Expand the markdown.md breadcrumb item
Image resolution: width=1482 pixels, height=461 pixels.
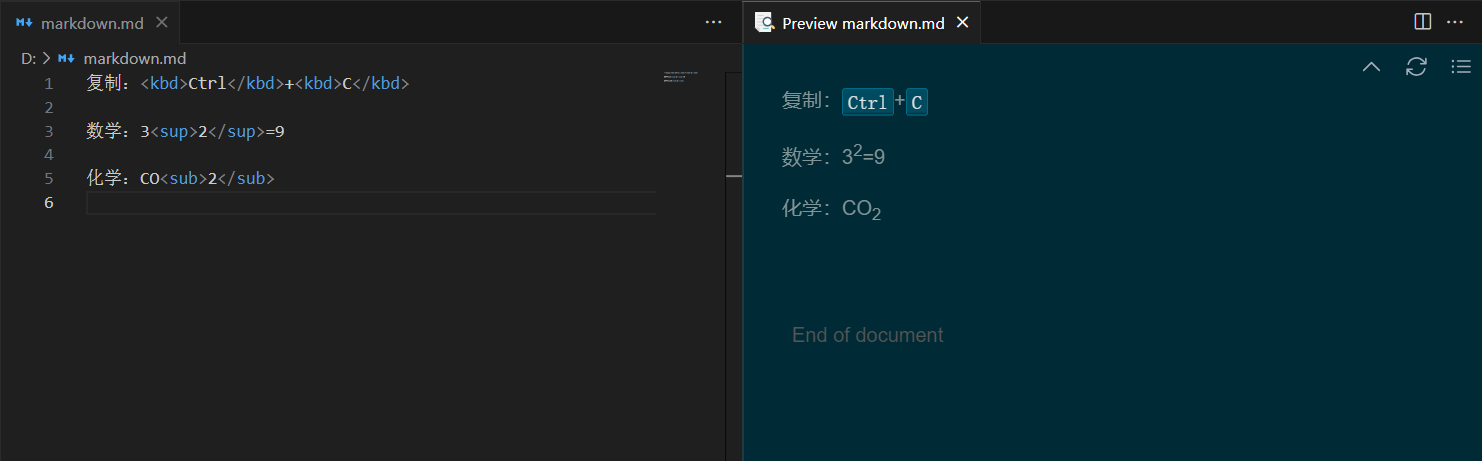click(x=134, y=59)
